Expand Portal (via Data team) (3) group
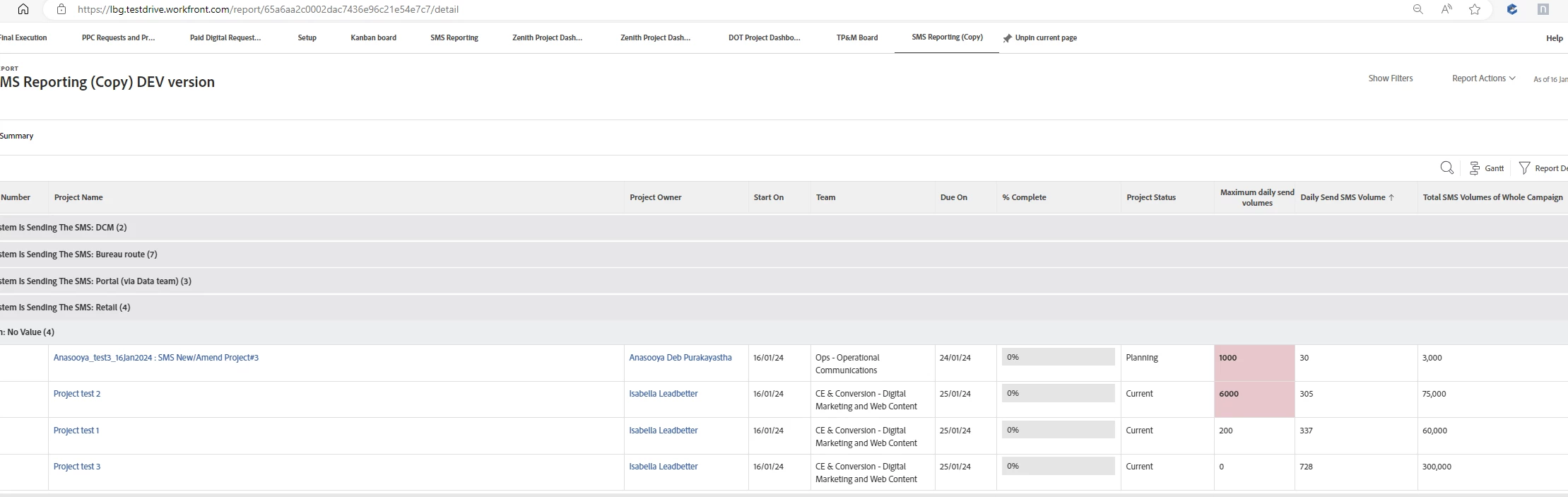Image resolution: width=1568 pixels, height=497 pixels. click(784, 281)
